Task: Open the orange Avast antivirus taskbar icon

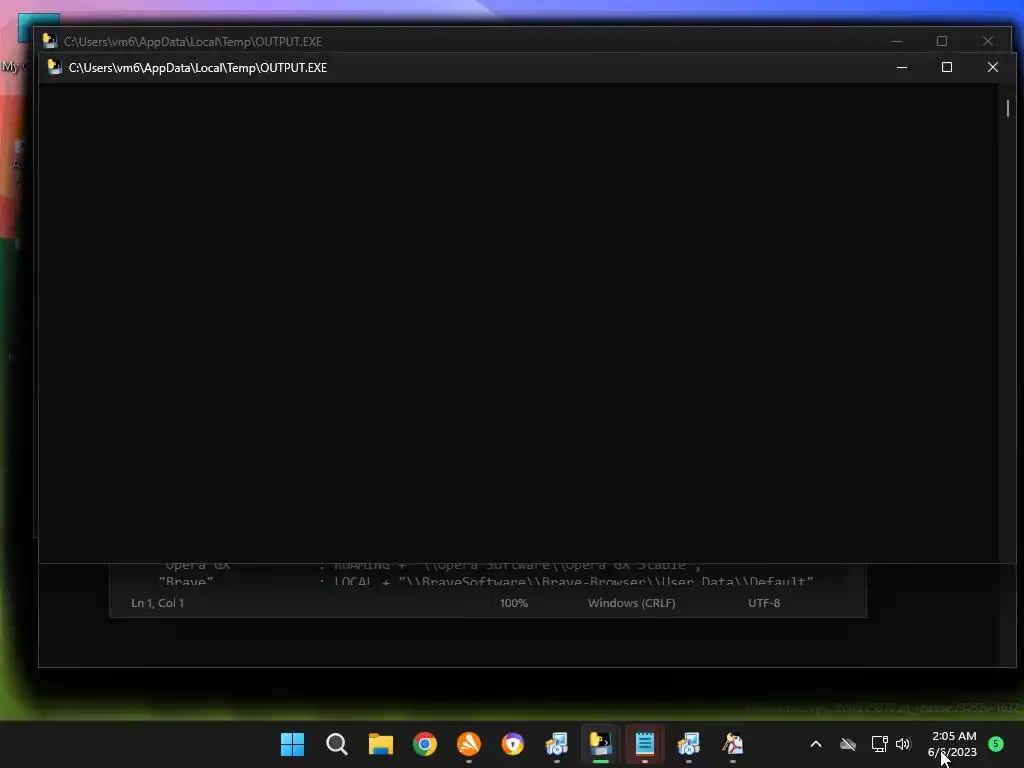Action: pos(469,744)
